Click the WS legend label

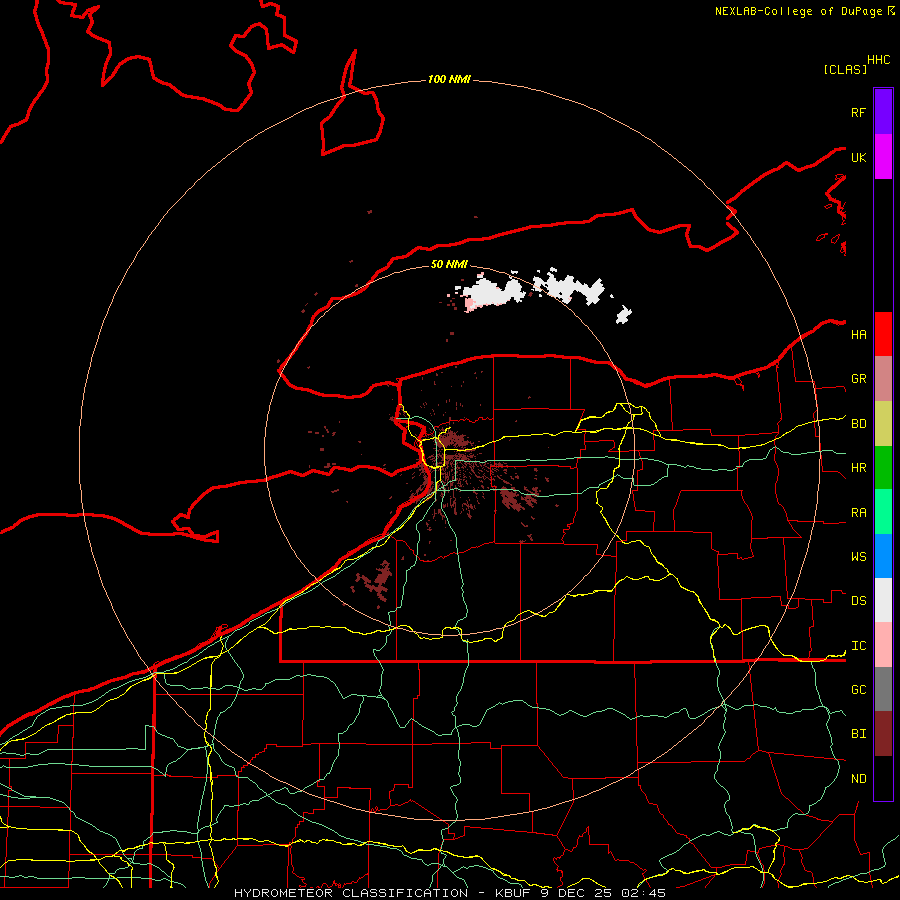tap(858, 556)
